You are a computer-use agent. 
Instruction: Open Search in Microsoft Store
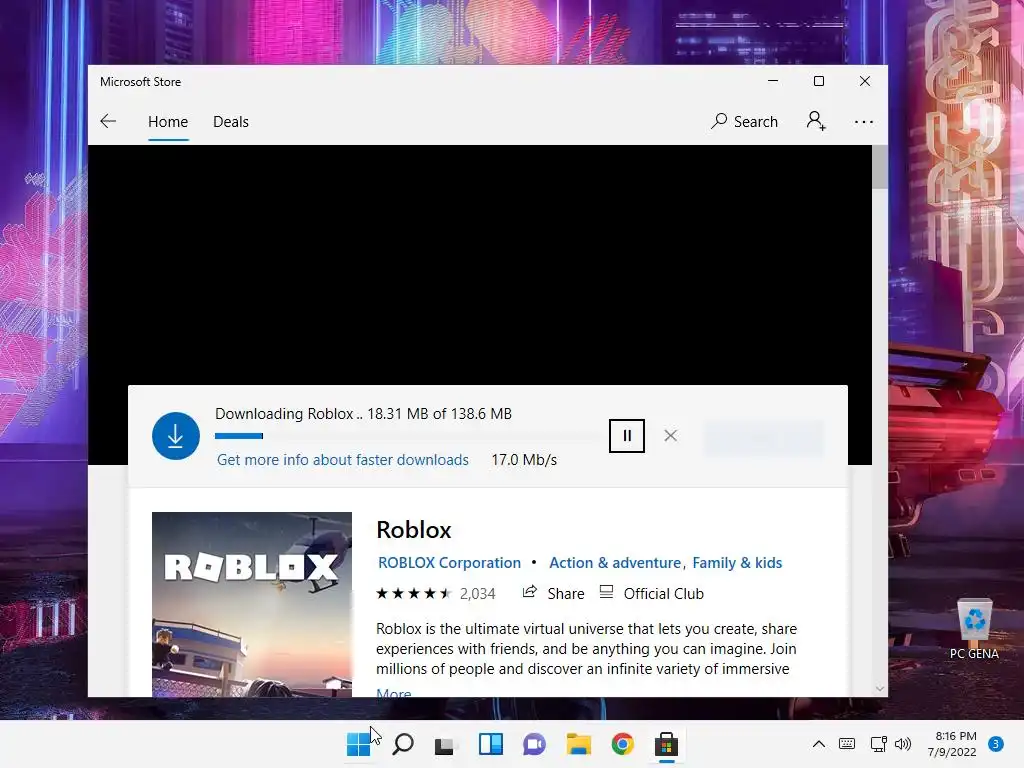744,121
